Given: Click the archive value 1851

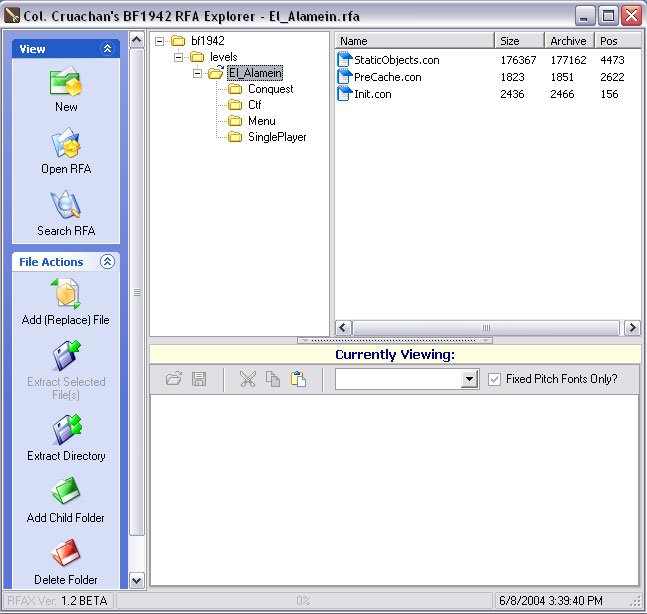Looking at the screenshot, I should tap(562, 77).
